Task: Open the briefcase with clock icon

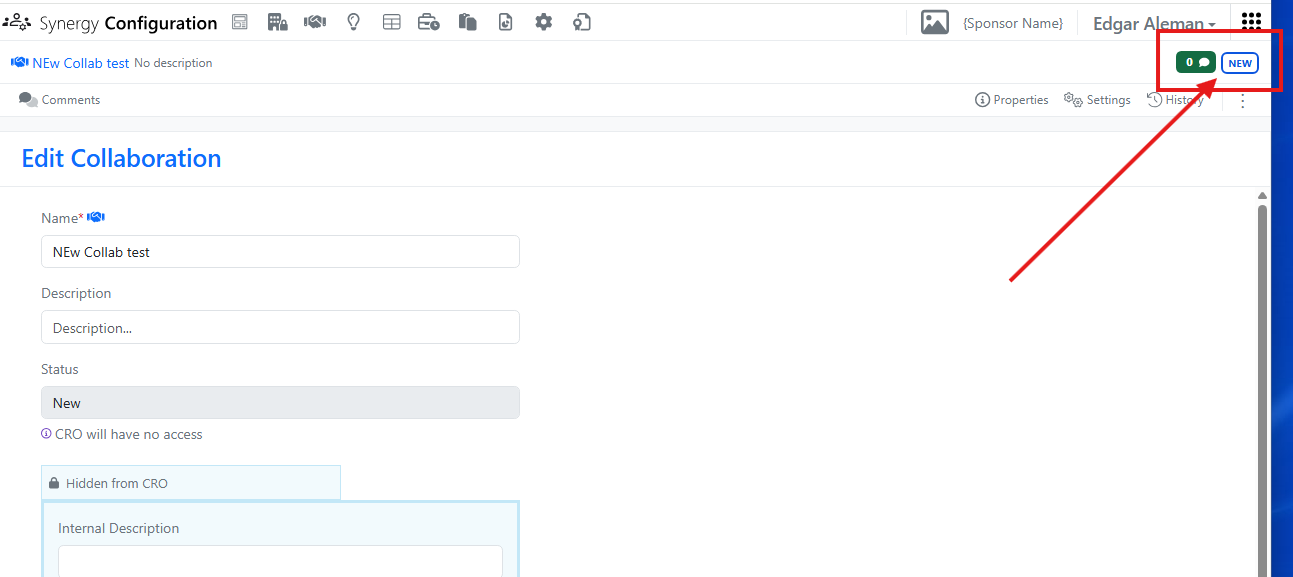Action: point(429,22)
